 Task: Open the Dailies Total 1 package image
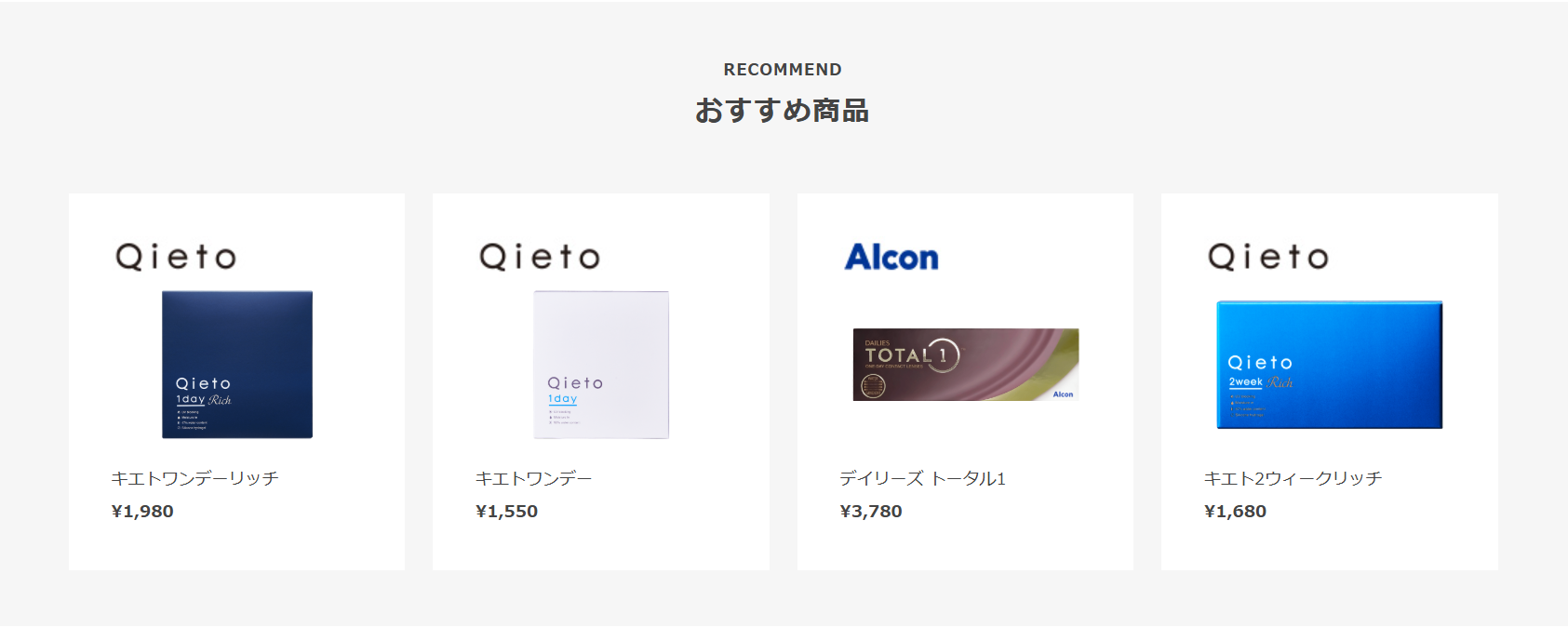coord(966,365)
